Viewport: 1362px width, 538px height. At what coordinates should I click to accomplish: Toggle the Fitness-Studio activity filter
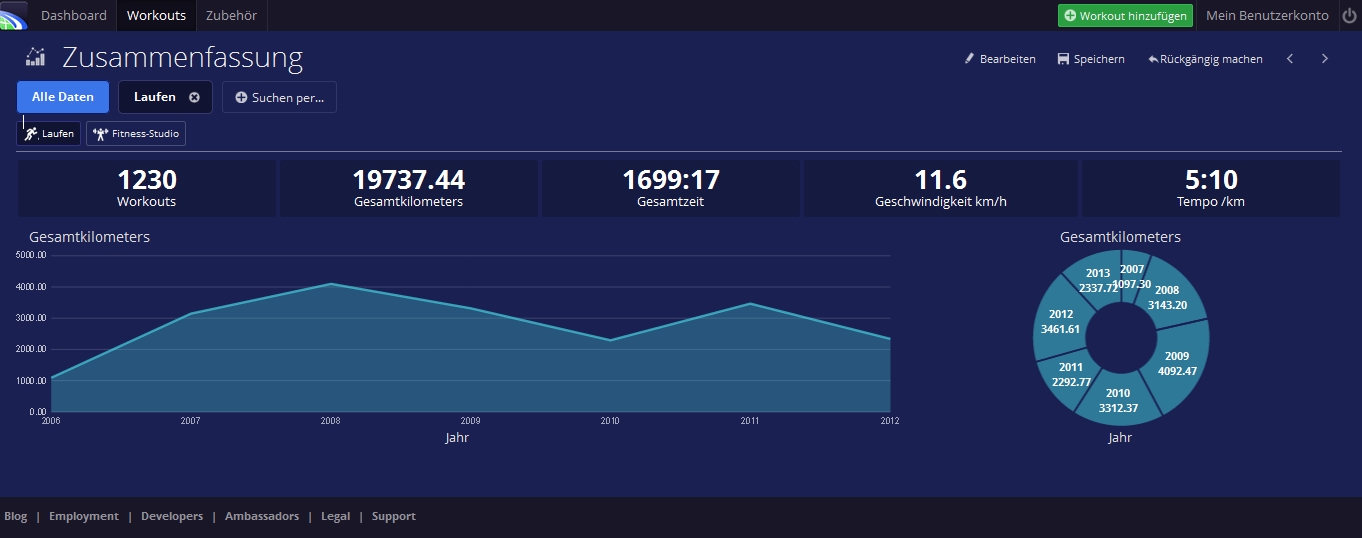(x=136, y=133)
